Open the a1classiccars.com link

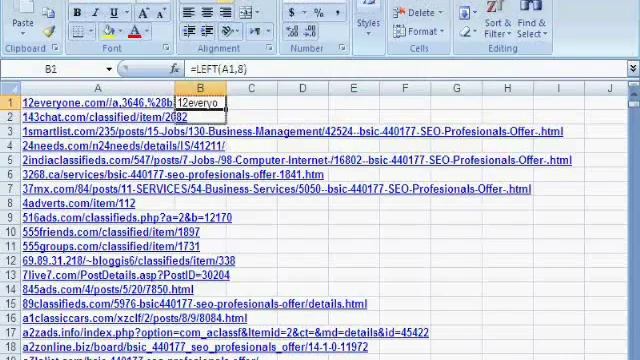pyautogui.click(x=135, y=318)
